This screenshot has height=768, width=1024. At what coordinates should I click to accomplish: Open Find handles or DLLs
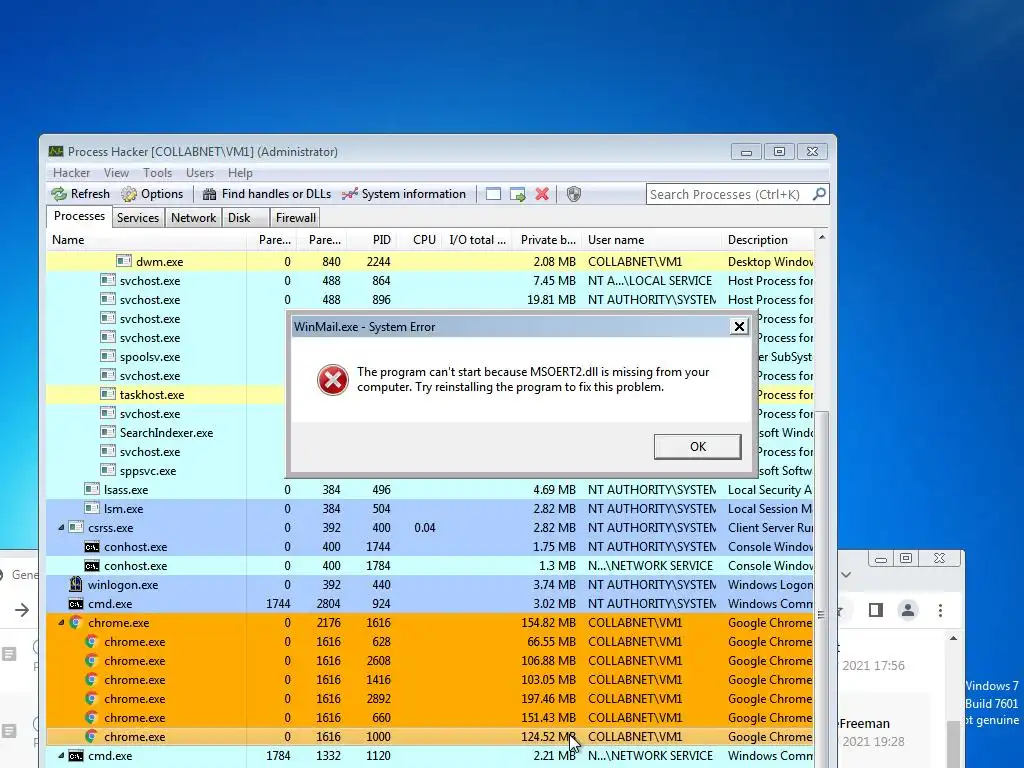[266, 194]
